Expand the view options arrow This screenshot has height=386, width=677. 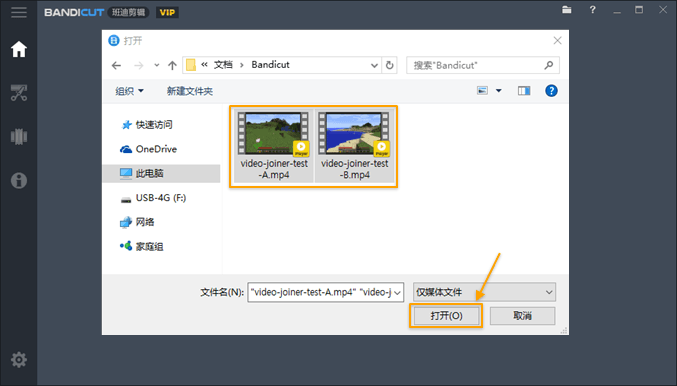tap(499, 91)
